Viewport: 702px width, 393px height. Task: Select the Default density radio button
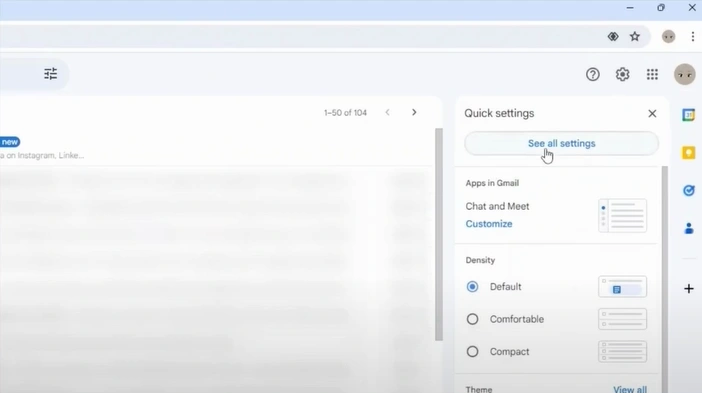pos(472,286)
